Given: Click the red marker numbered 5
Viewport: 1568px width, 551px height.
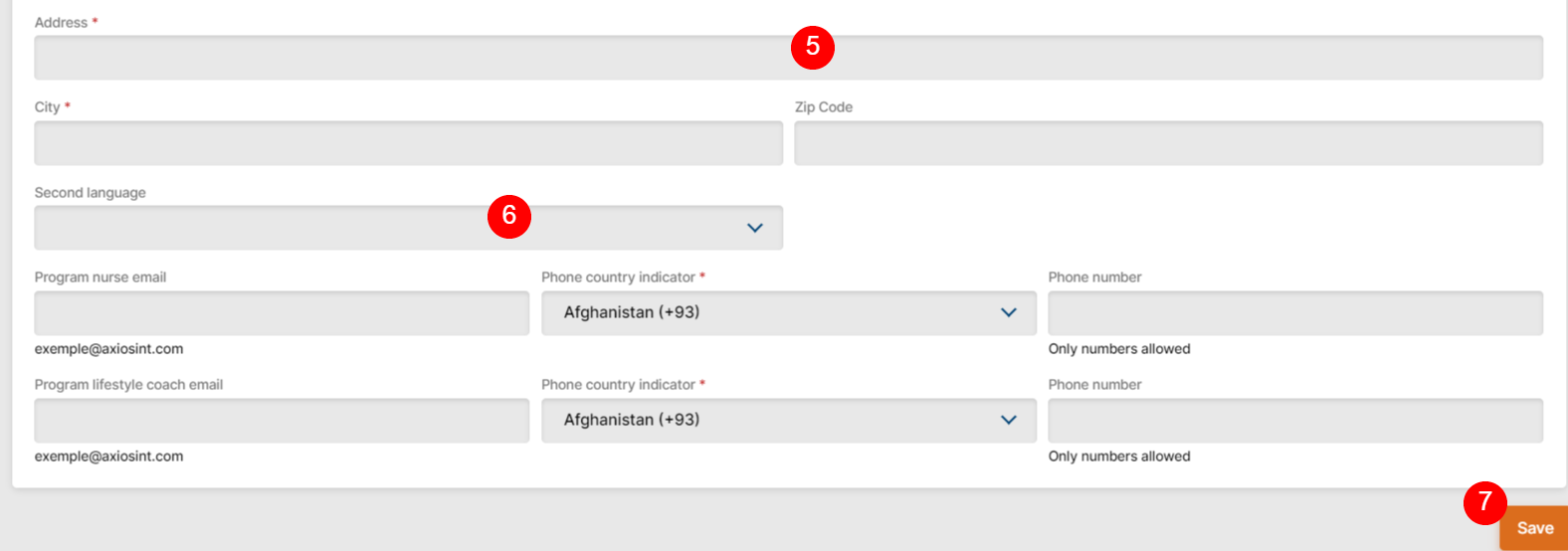Looking at the screenshot, I should click(813, 47).
